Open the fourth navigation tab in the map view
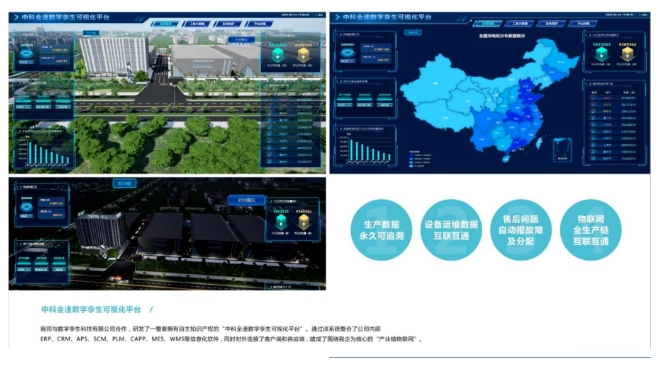 tap(583, 24)
